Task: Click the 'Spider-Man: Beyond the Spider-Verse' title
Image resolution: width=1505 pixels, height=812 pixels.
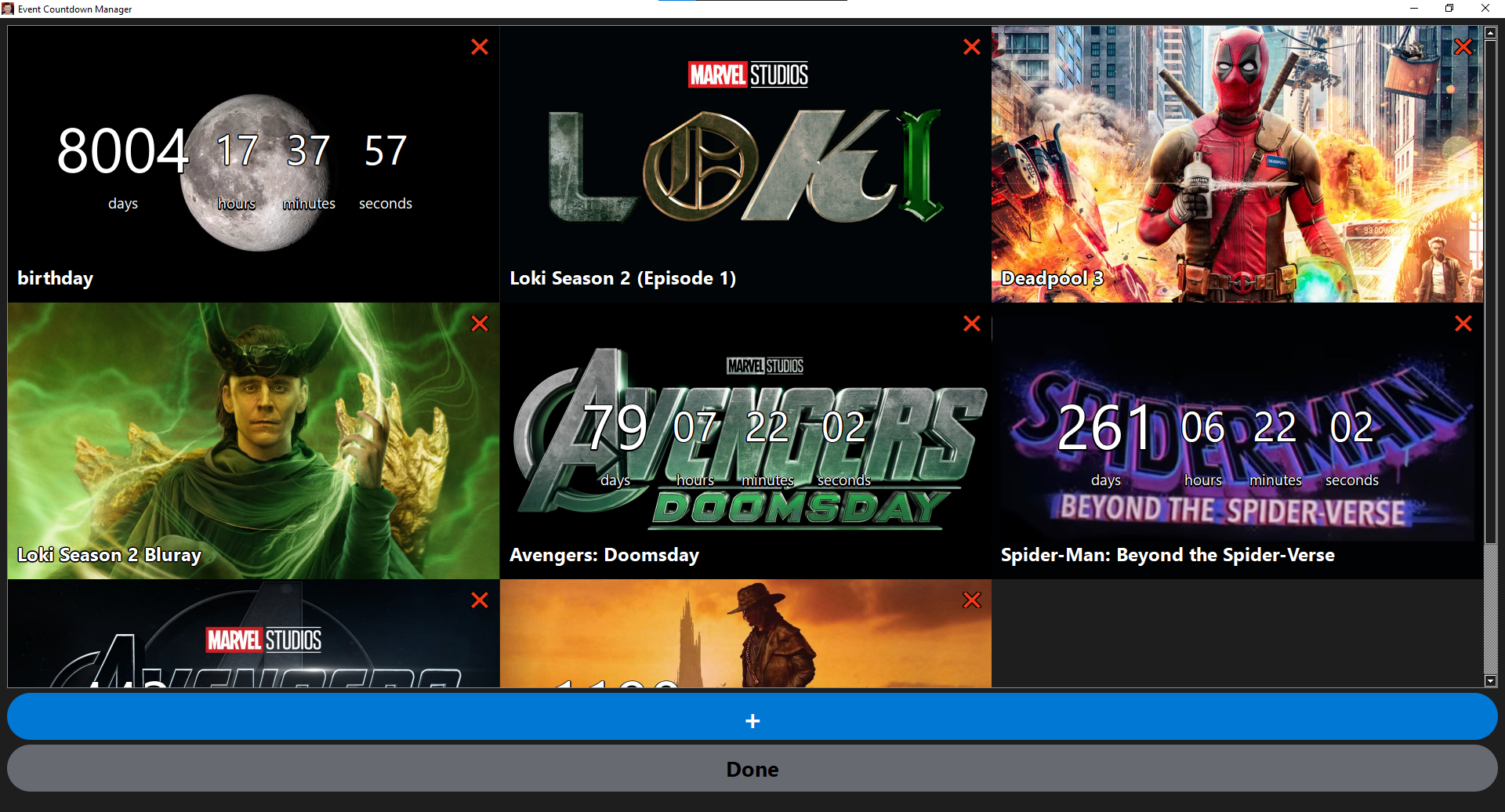Action: (1168, 555)
